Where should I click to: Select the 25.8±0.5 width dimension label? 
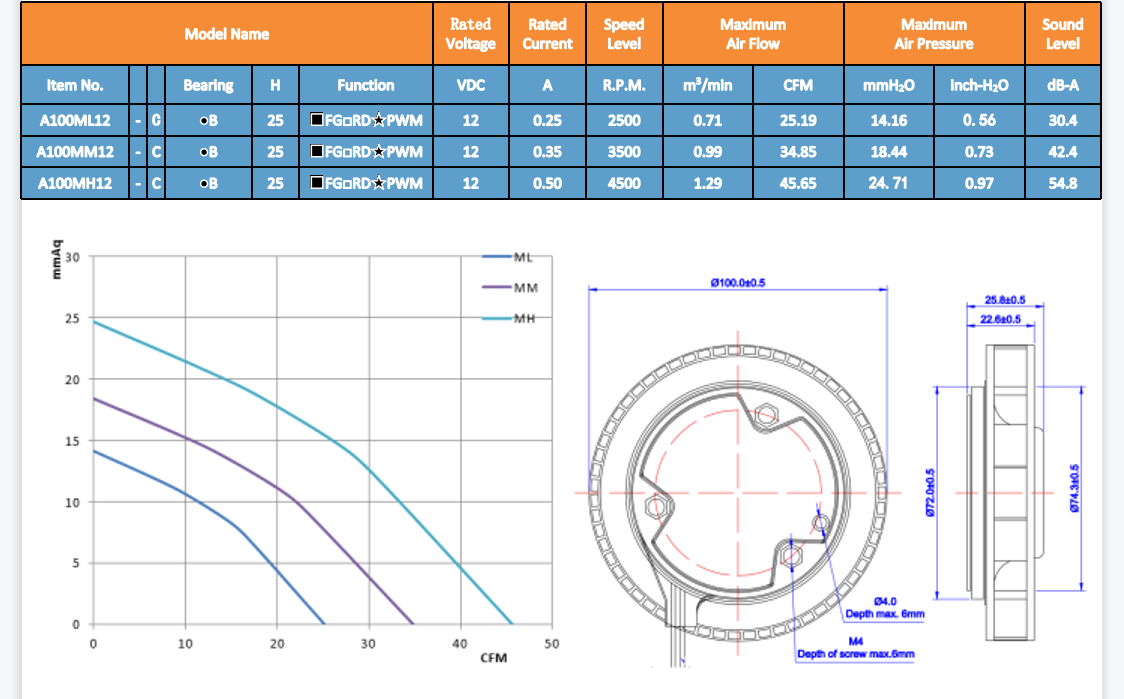(1004, 300)
